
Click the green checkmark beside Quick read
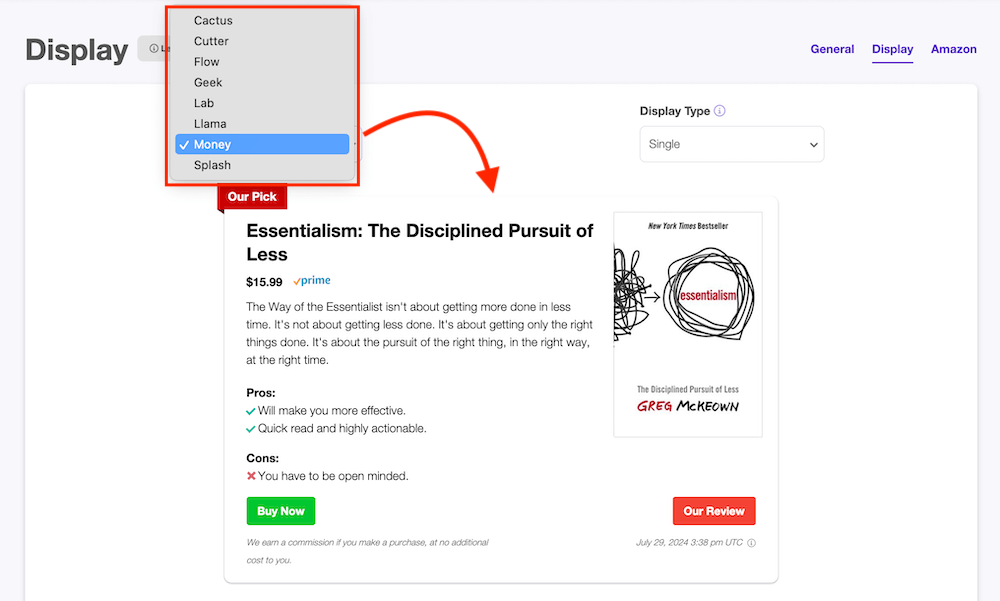(x=251, y=429)
